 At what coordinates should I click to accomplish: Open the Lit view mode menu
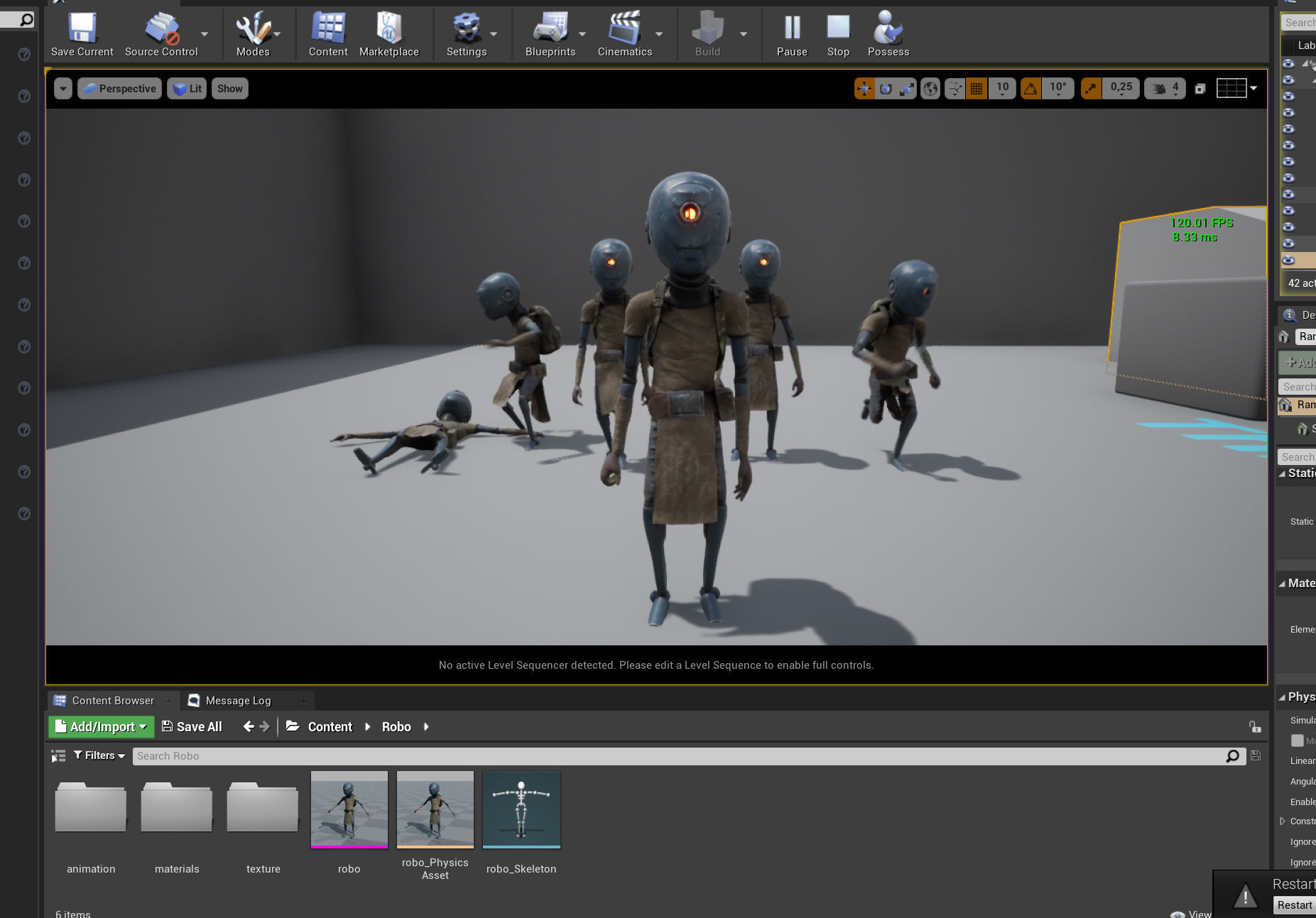[x=187, y=89]
